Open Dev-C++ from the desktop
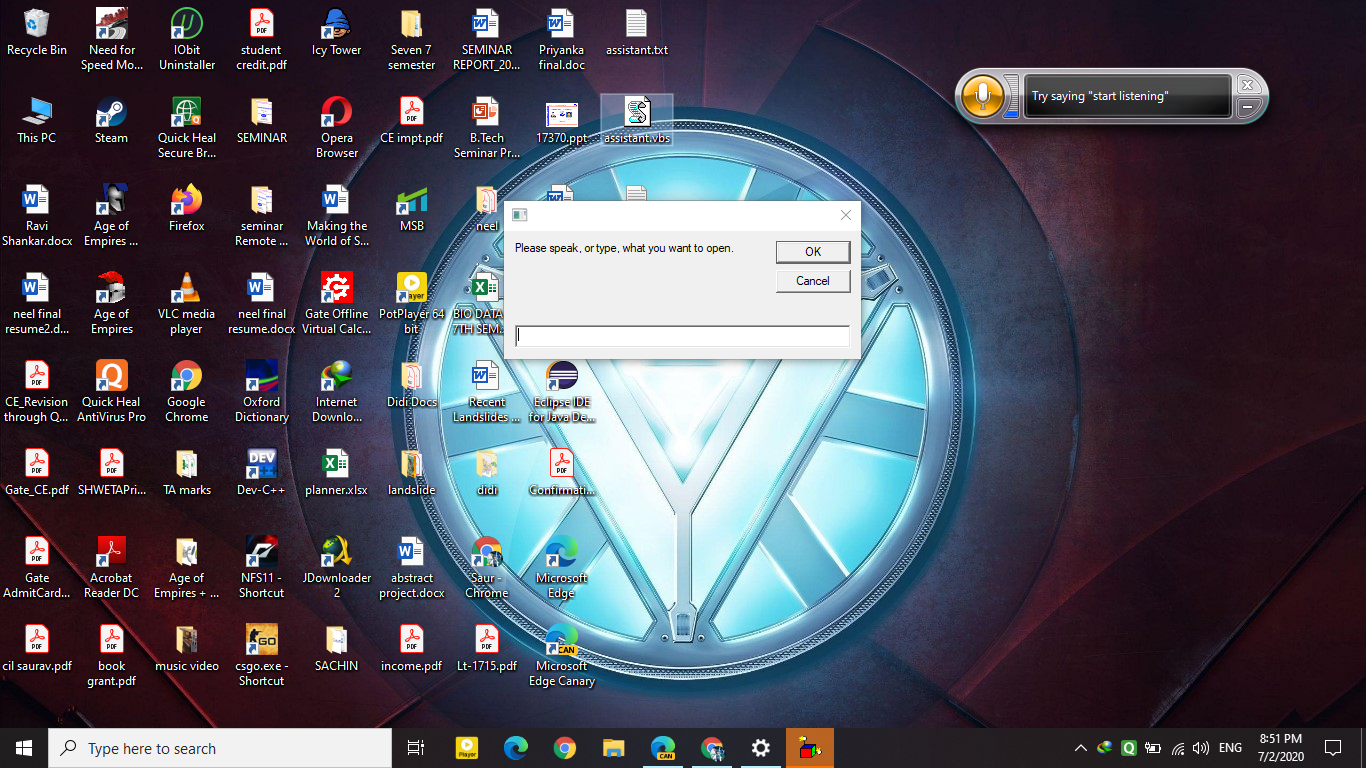The height and width of the screenshot is (768, 1366). [261, 465]
